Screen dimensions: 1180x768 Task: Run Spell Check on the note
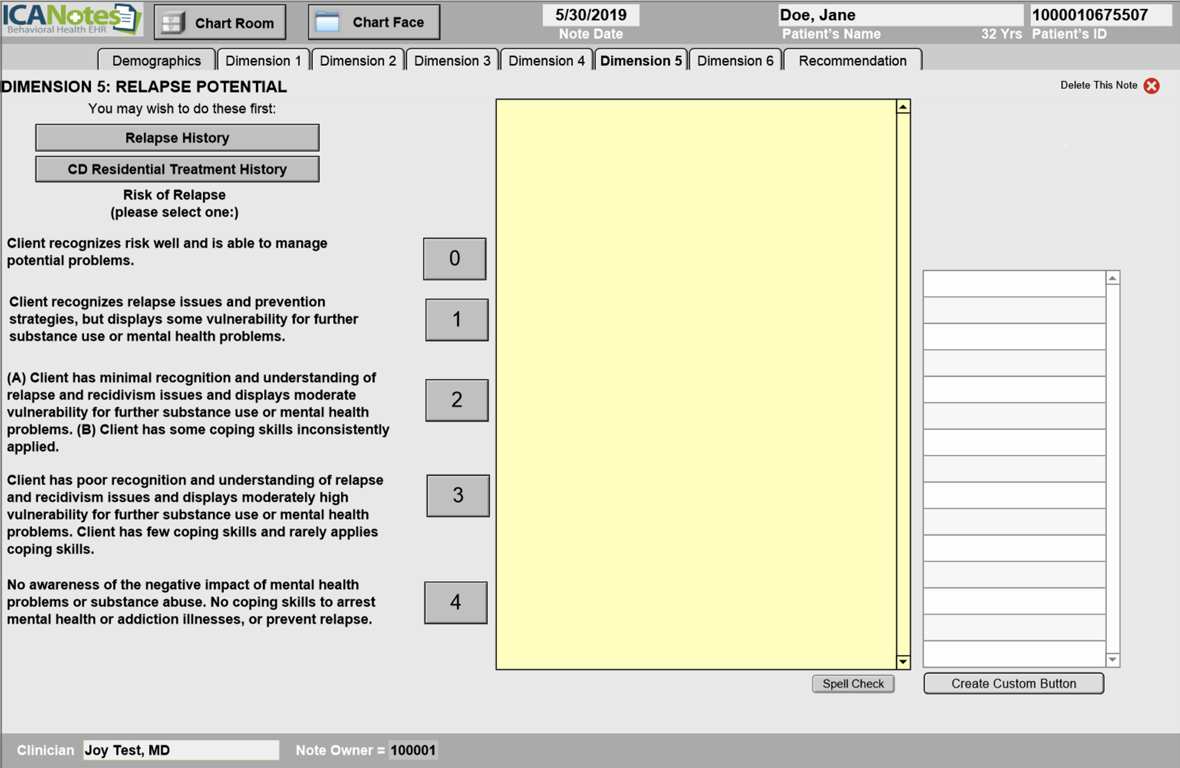coord(853,684)
